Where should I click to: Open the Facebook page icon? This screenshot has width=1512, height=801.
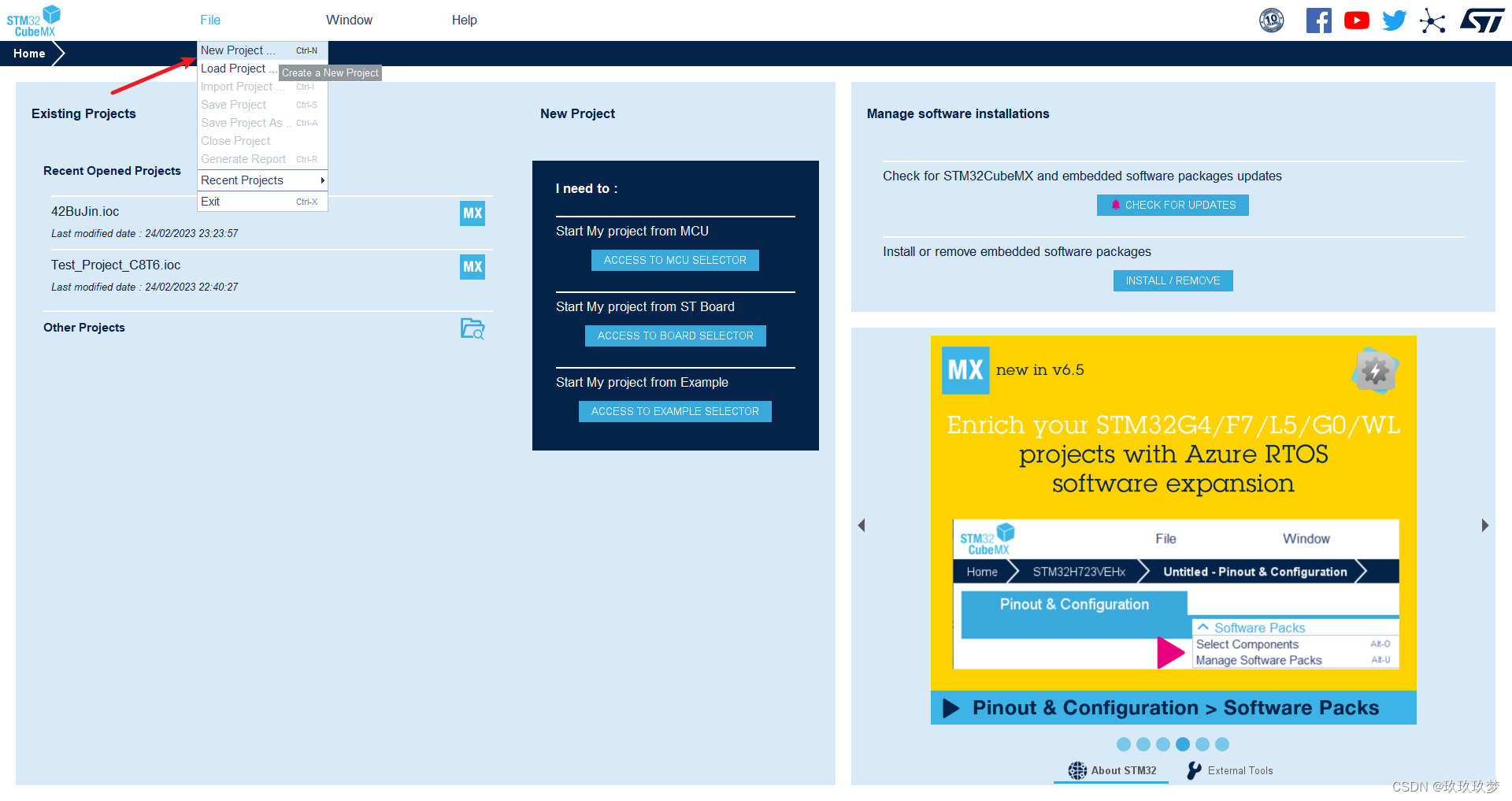tap(1319, 20)
